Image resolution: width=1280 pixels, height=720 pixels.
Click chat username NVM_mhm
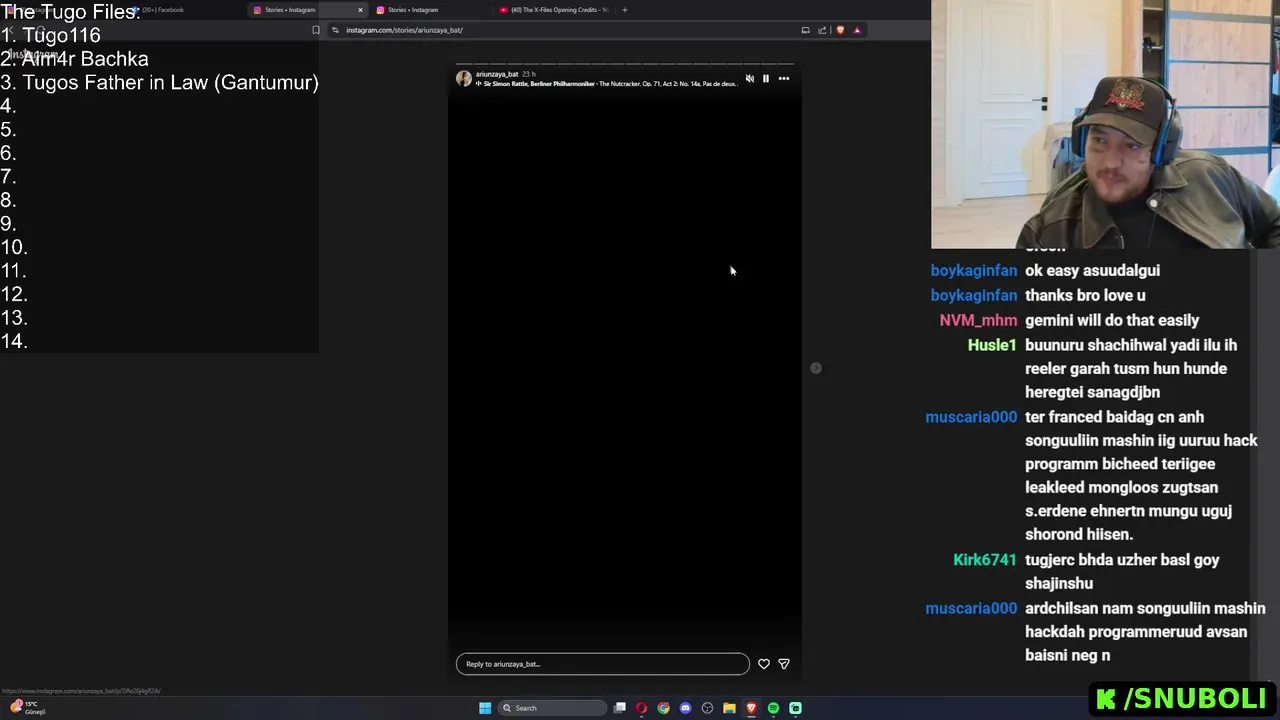click(978, 320)
